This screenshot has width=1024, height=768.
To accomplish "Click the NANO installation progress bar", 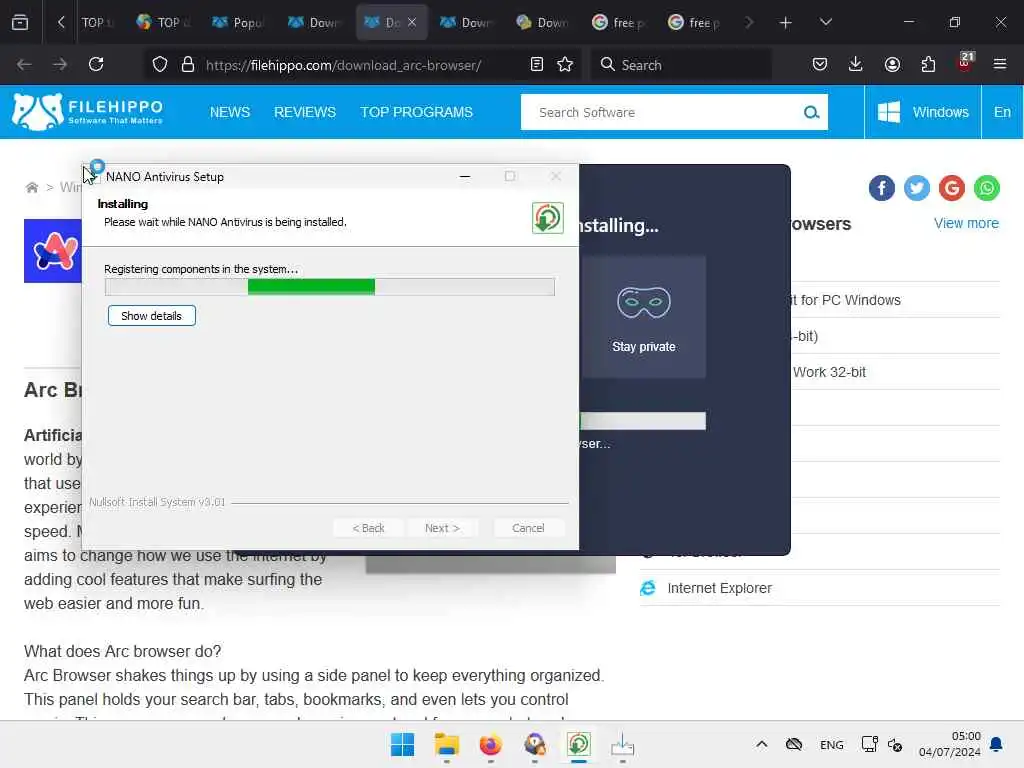I will [330, 287].
